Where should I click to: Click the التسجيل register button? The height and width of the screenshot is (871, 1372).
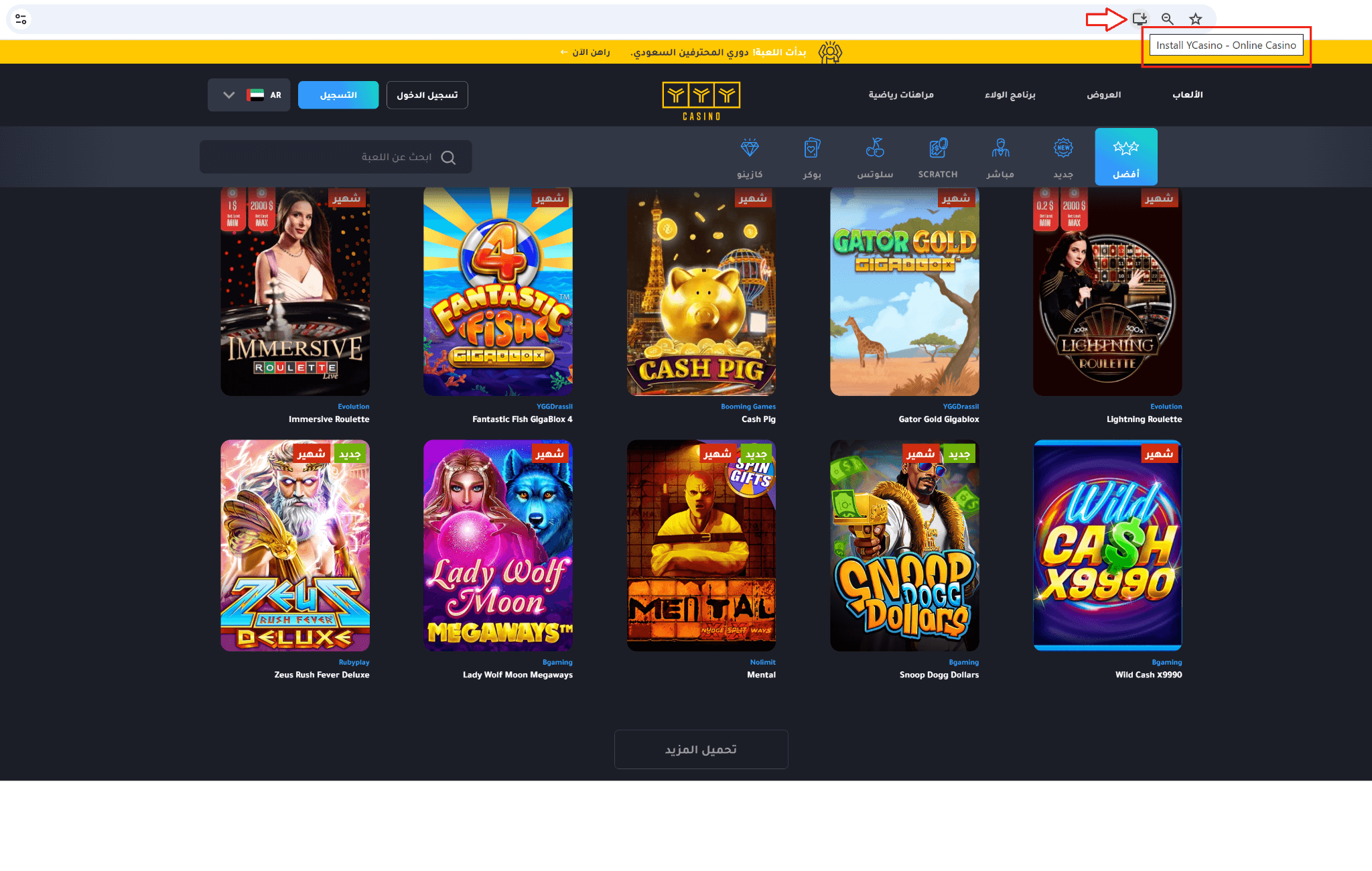338,95
